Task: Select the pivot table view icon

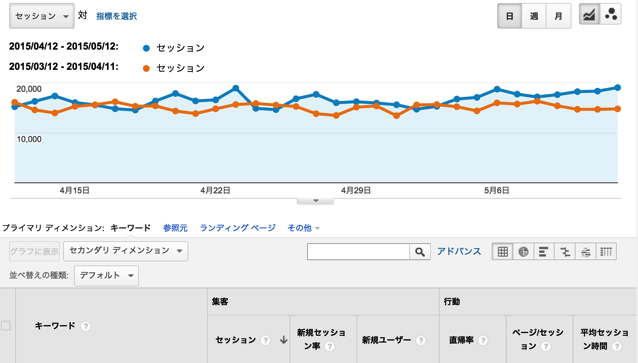Action: (x=606, y=251)
